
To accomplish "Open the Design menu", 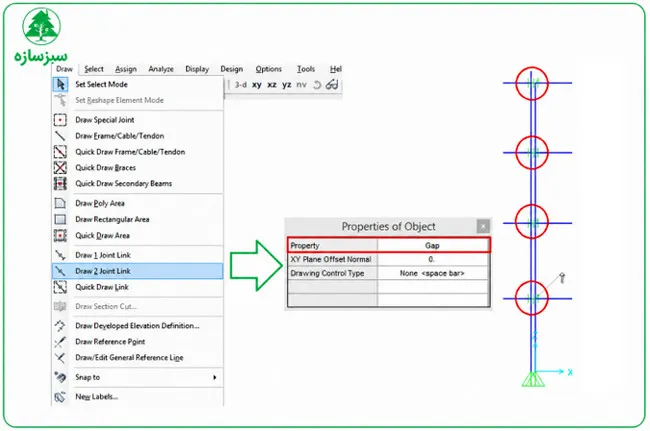I will [231, 69].
